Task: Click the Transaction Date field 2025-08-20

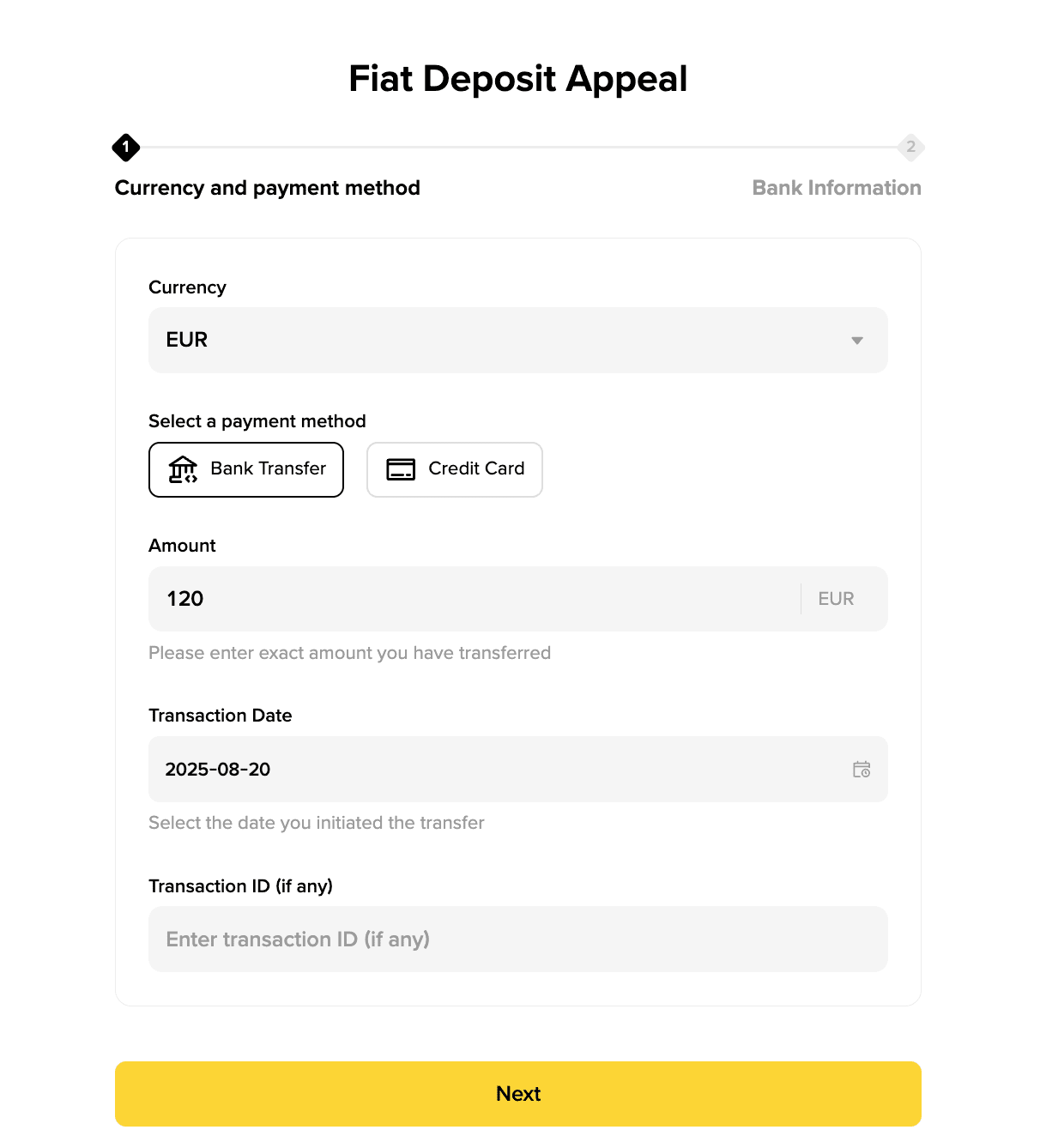Action: [498, 770]
